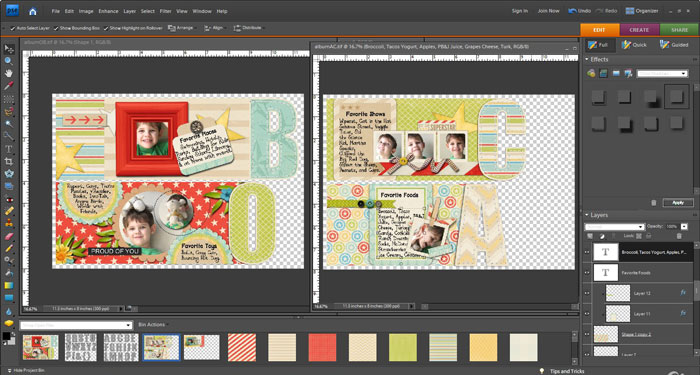Click the Join Now link
Viewport: 700px width, 375px height.
tap(548, 11)
